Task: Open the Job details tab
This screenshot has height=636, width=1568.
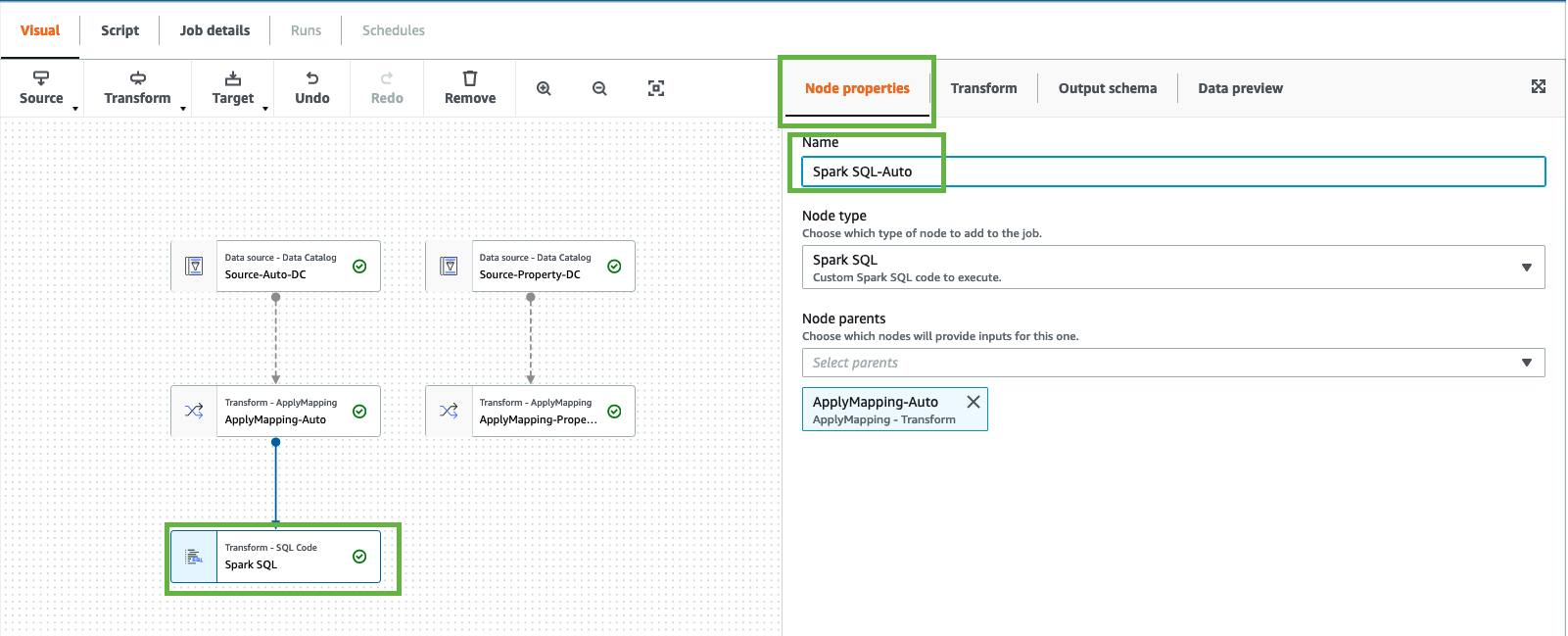Action: pos(214,30)
